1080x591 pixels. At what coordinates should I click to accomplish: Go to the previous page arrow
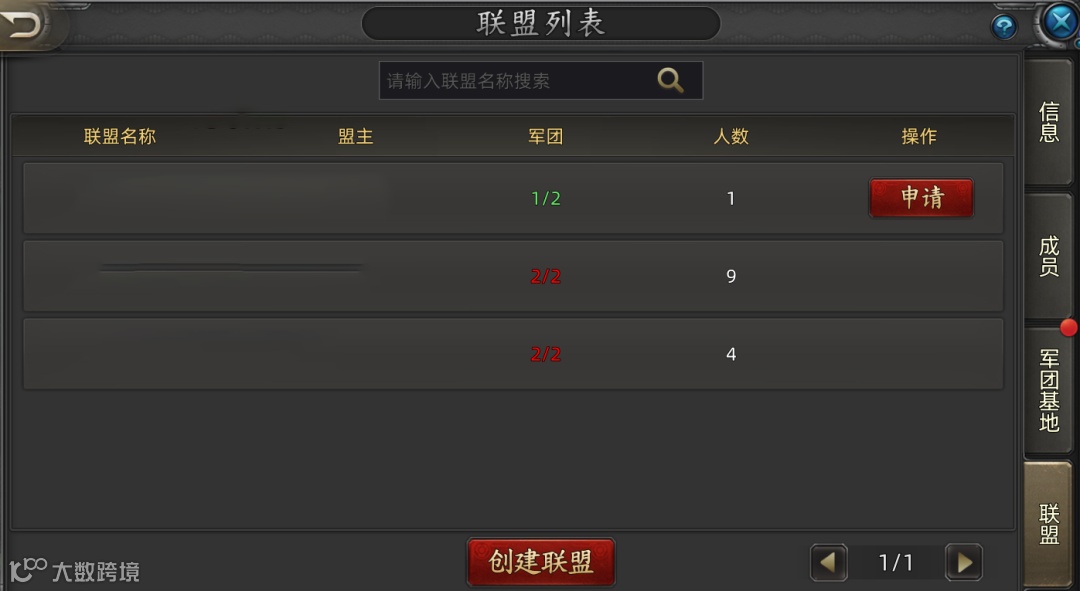tap(829, 563)
